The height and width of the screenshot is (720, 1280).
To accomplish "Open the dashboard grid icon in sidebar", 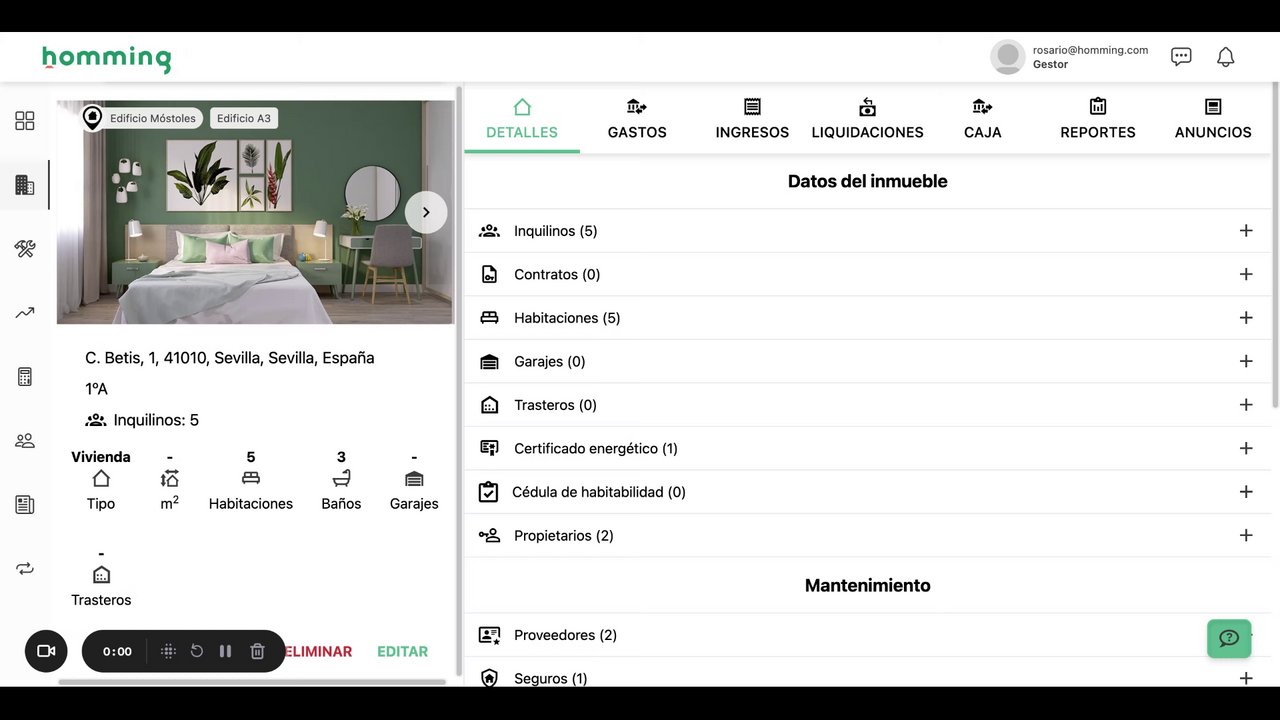I will tap(25, 121).
